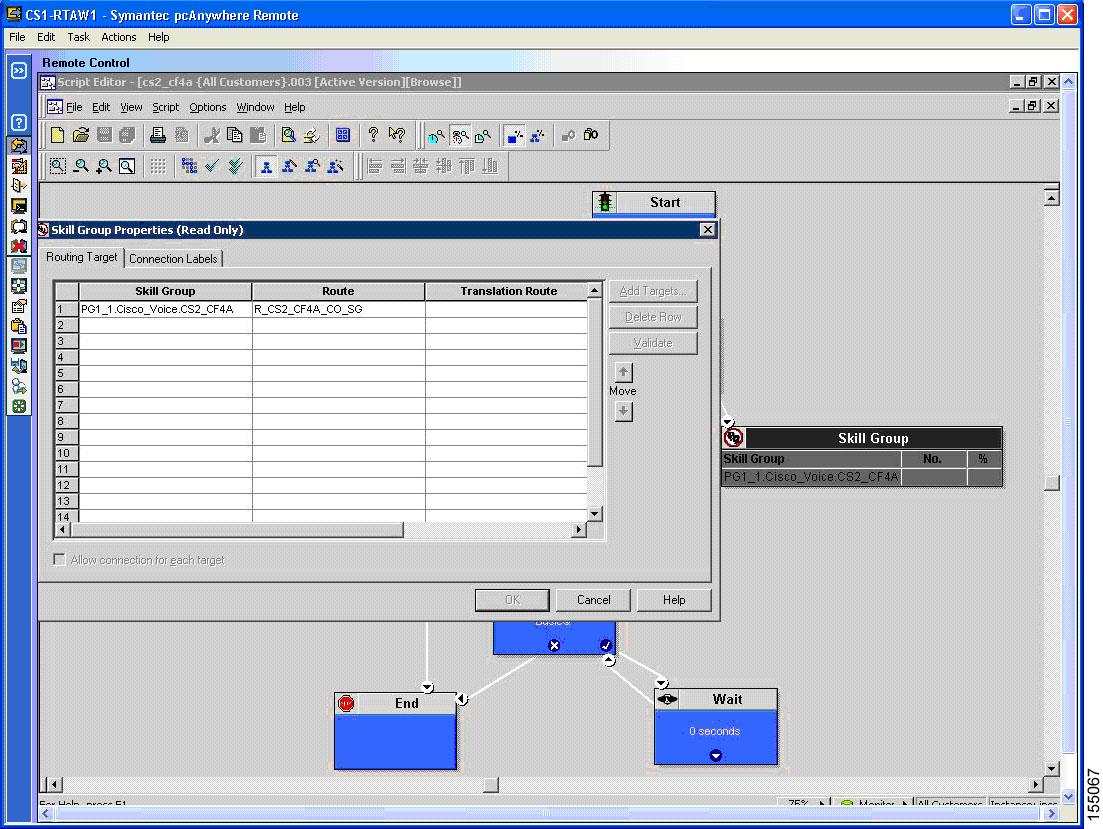The image size is (1103, 829).
Task: Click the pcAnywhere sidebar question mark icon
Action: coord(19,122)
